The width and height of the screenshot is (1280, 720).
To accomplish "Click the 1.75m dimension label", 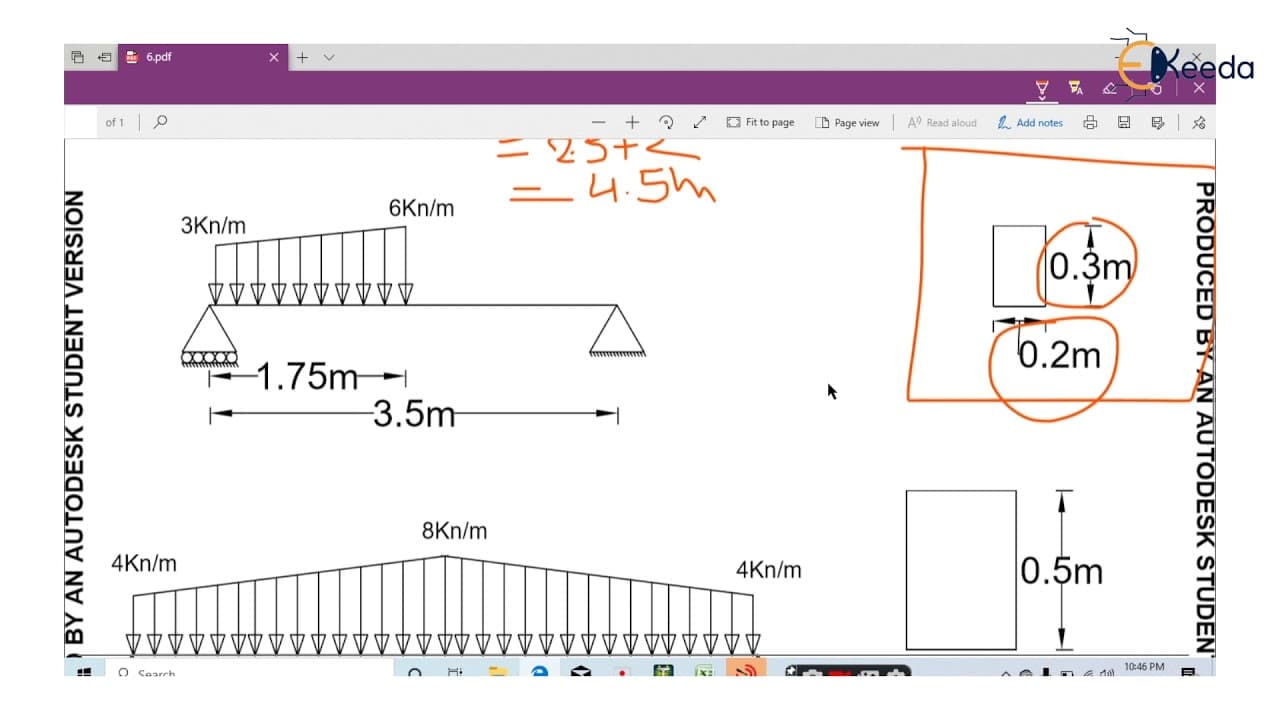I will [x=307, y=377].
